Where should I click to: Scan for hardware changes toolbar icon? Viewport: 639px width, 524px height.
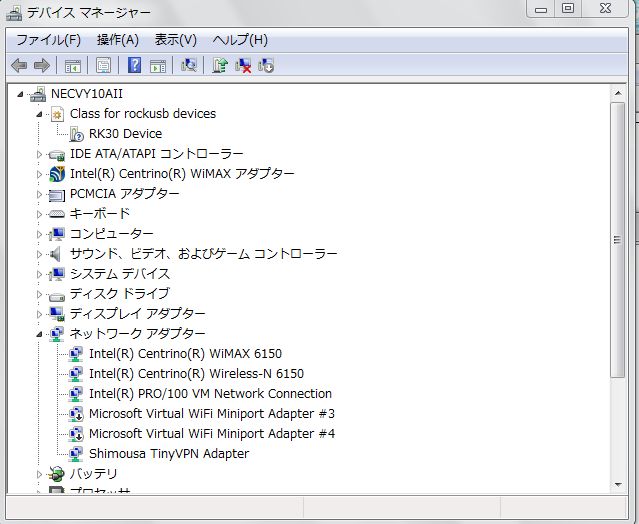189,65
